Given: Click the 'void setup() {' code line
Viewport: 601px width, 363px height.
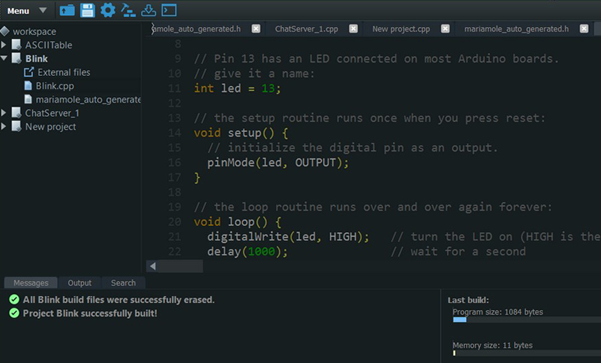Looking at the screenshot, I should [x=241, y=133].
